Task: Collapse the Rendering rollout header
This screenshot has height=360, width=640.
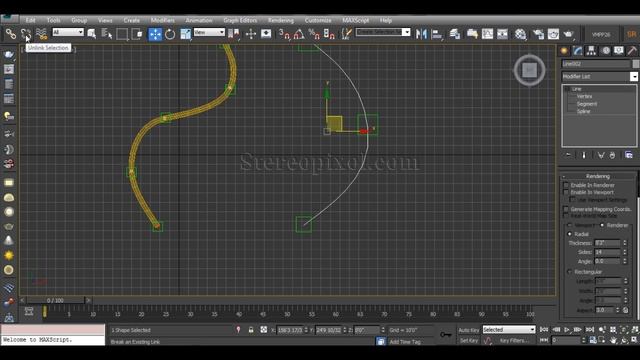Action: [598, 176]
